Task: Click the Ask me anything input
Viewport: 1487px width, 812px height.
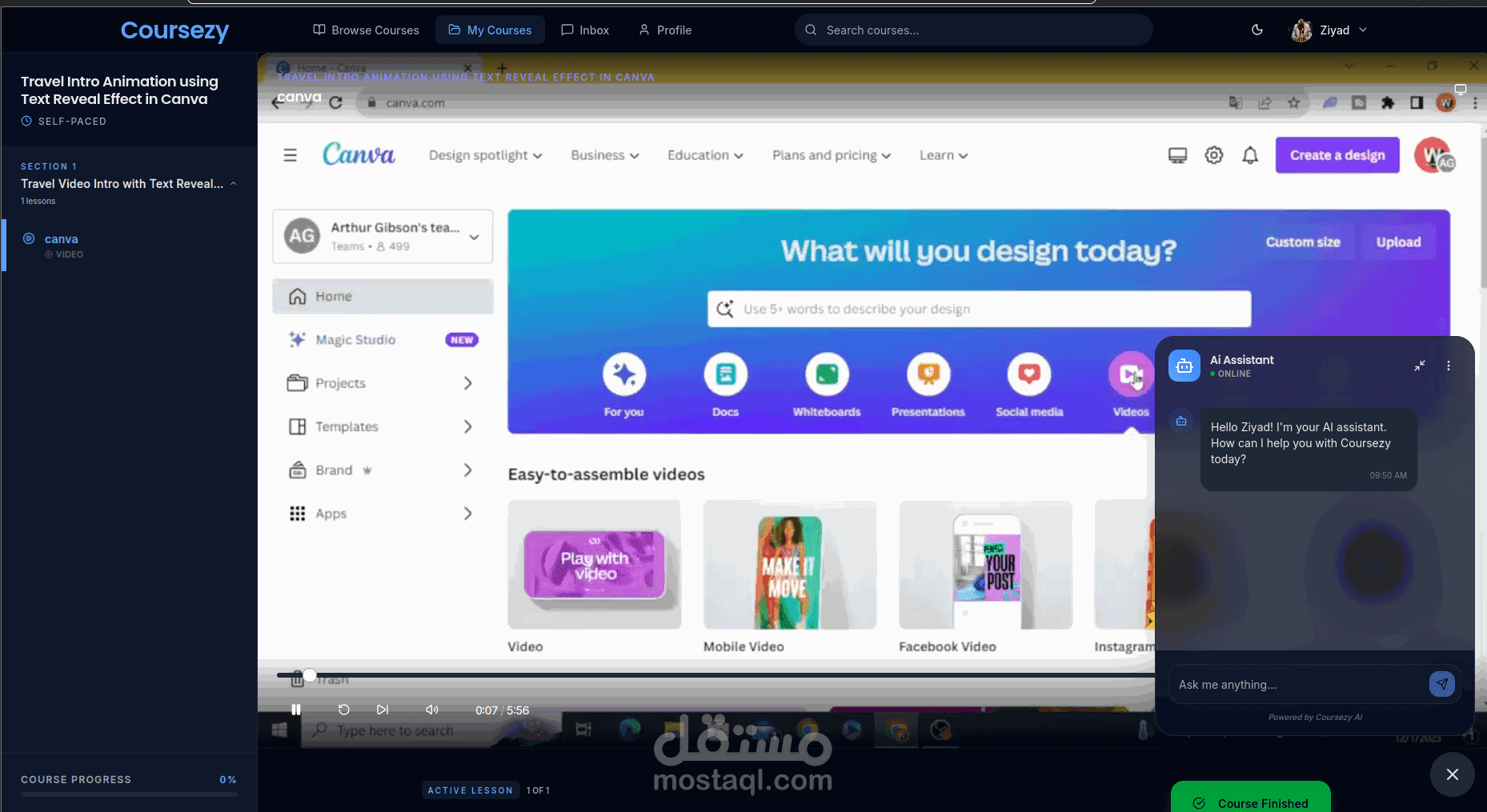Action: click(x=1299, y=685)
